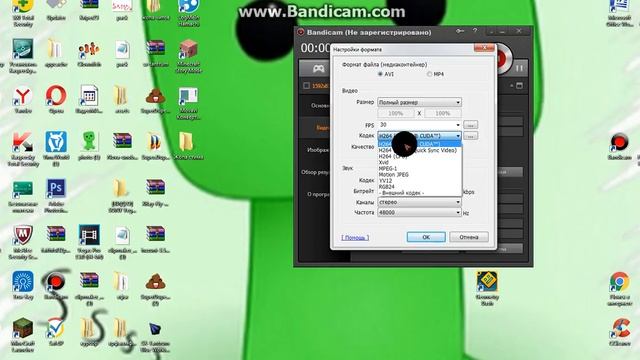
Task: Open the blue bull-logo app shortcut
Action: click(56, 149)
